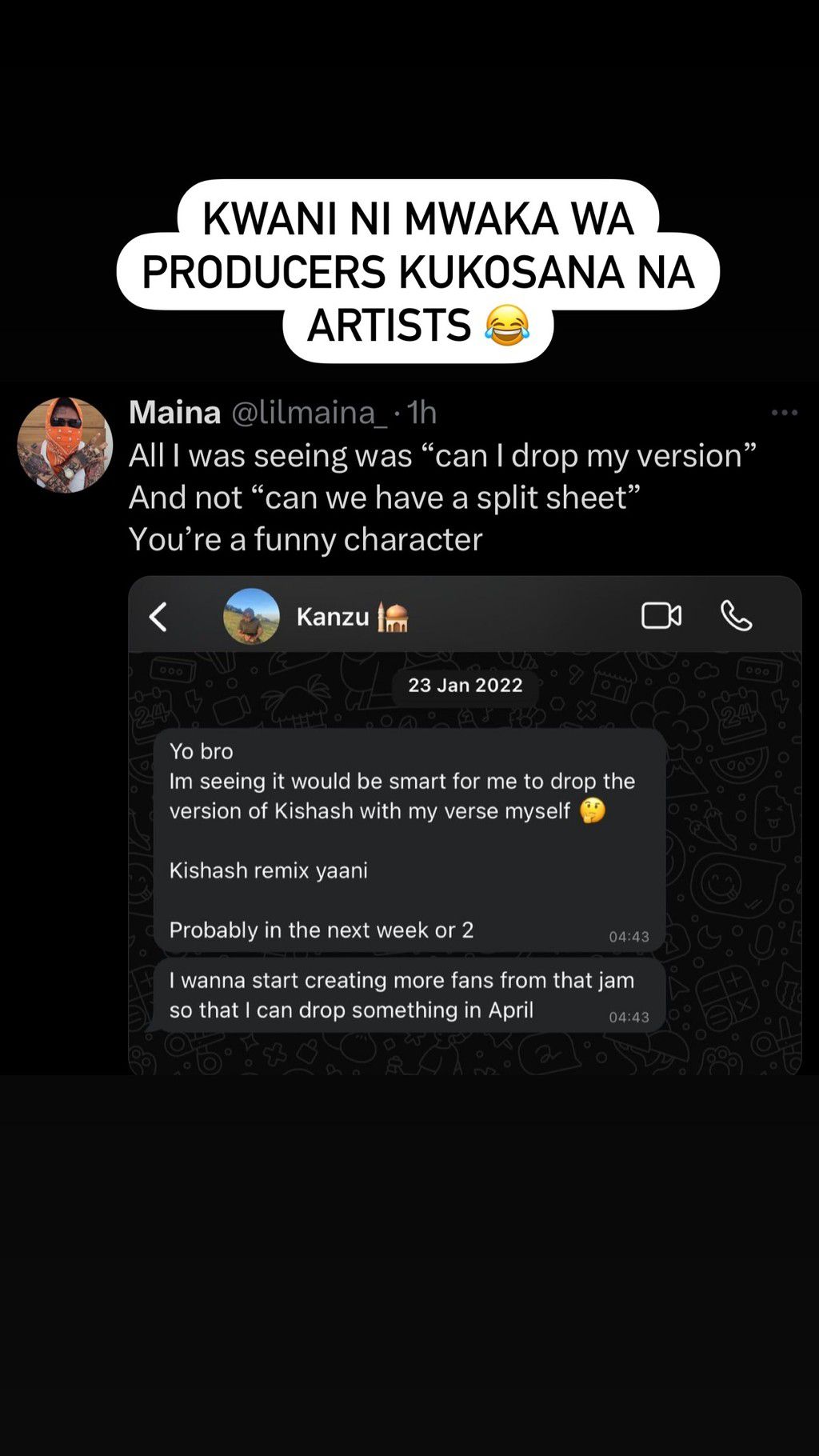819x1456 pixels.
Task: Tap the WhatsApp back arrow
Action: point(158,617)
